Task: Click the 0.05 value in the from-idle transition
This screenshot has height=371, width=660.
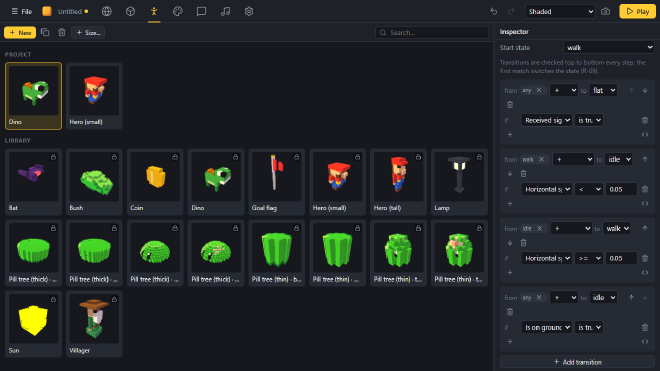Action: pos(621,258)
